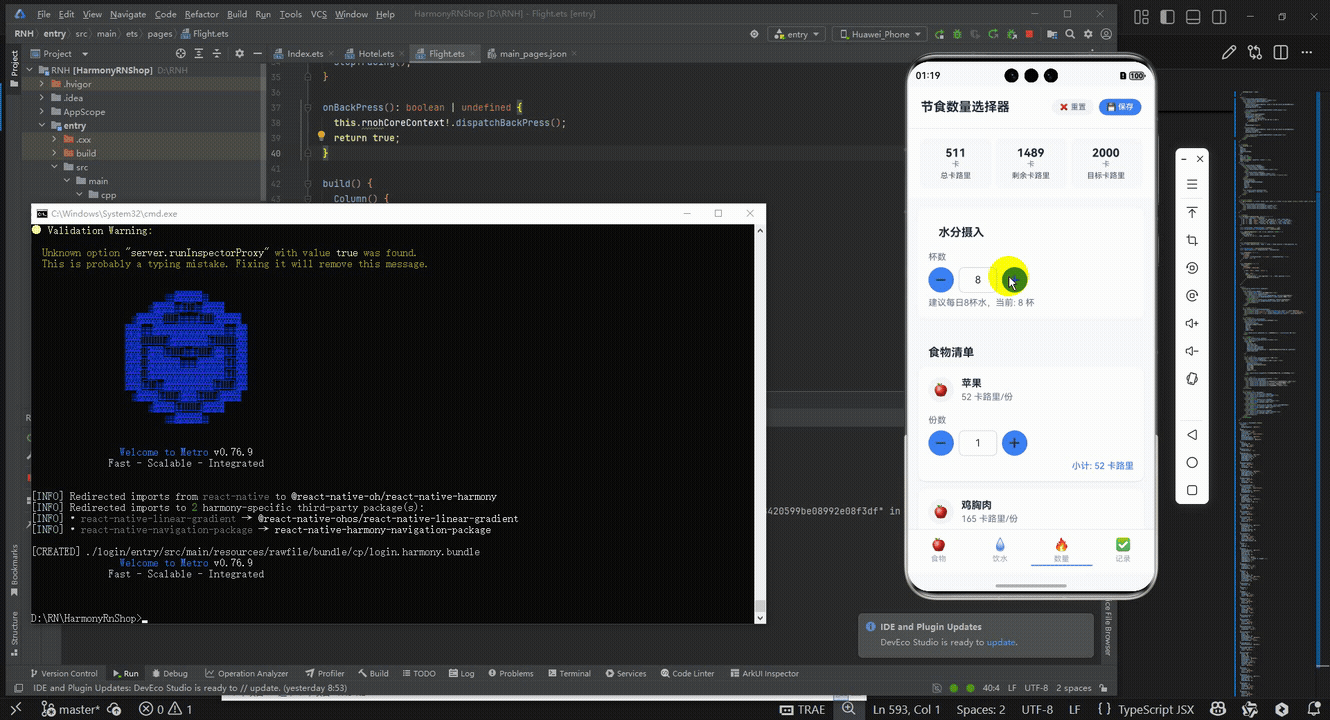Image resolution: width=1330 pixels, height=720 pixels.
Task: Collapse the entry folder in project tree
Action: point(42,126)
